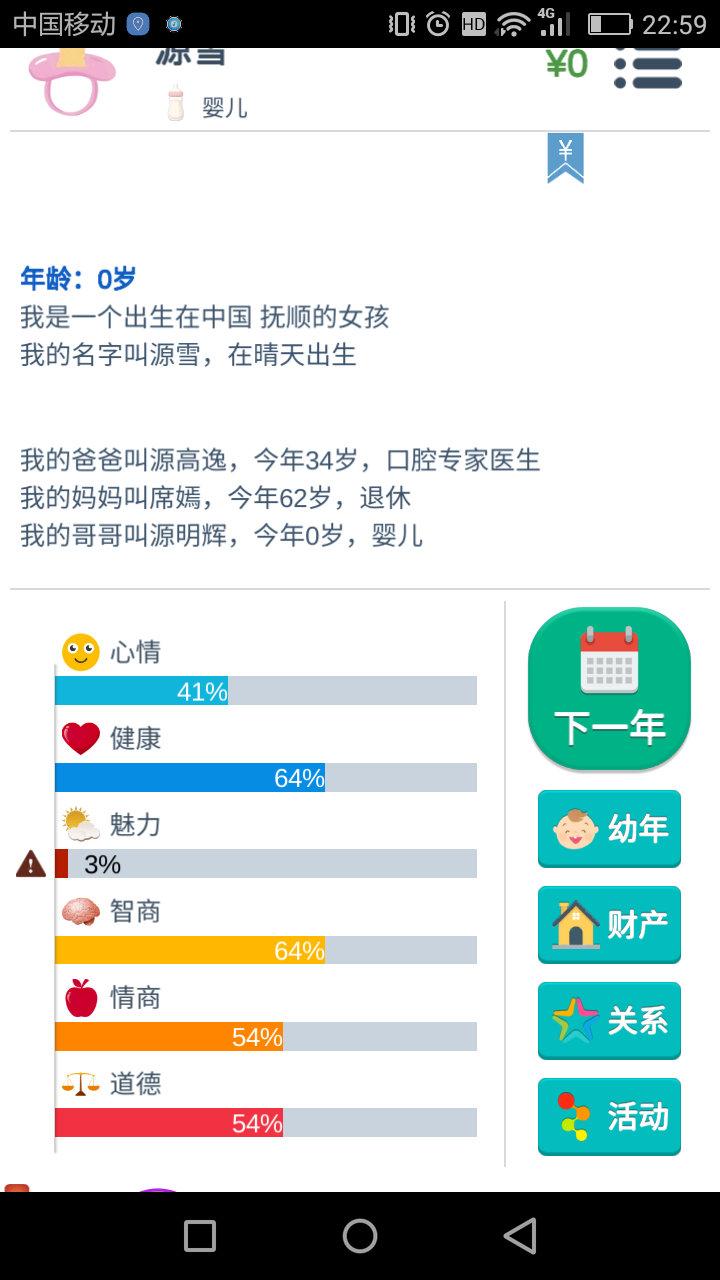Viewport: 720px width, 1280px height.
Task: Tap the red warning triangle beside 魅力
Action: (31, 863)
